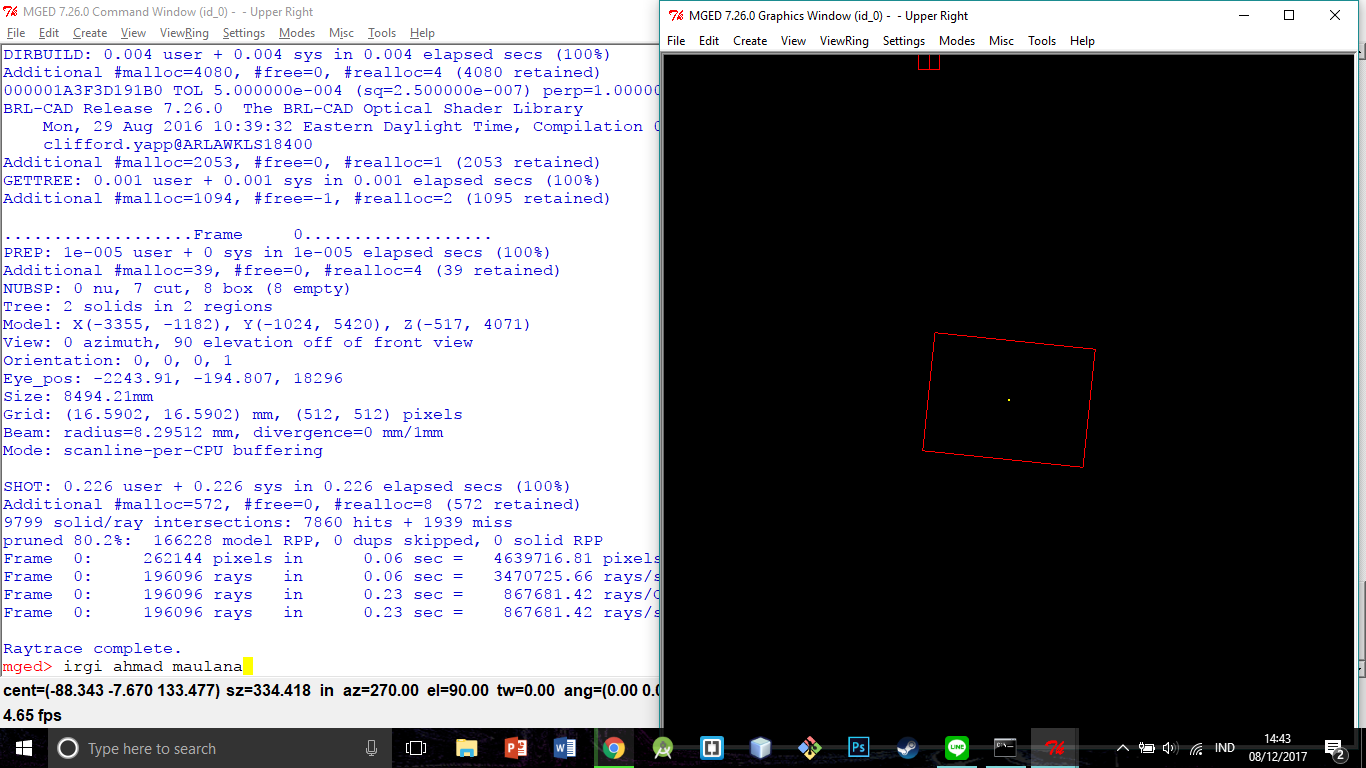Click the 'Tree: 2 solids in 2 regions' line

coord(138,306)
